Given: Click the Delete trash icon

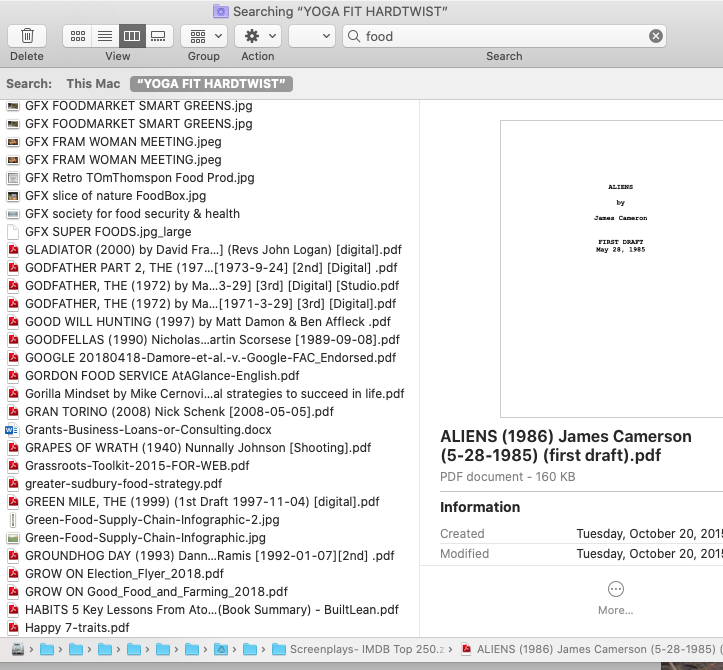Looking at the screenshot, I should click(x=27, y=36).
